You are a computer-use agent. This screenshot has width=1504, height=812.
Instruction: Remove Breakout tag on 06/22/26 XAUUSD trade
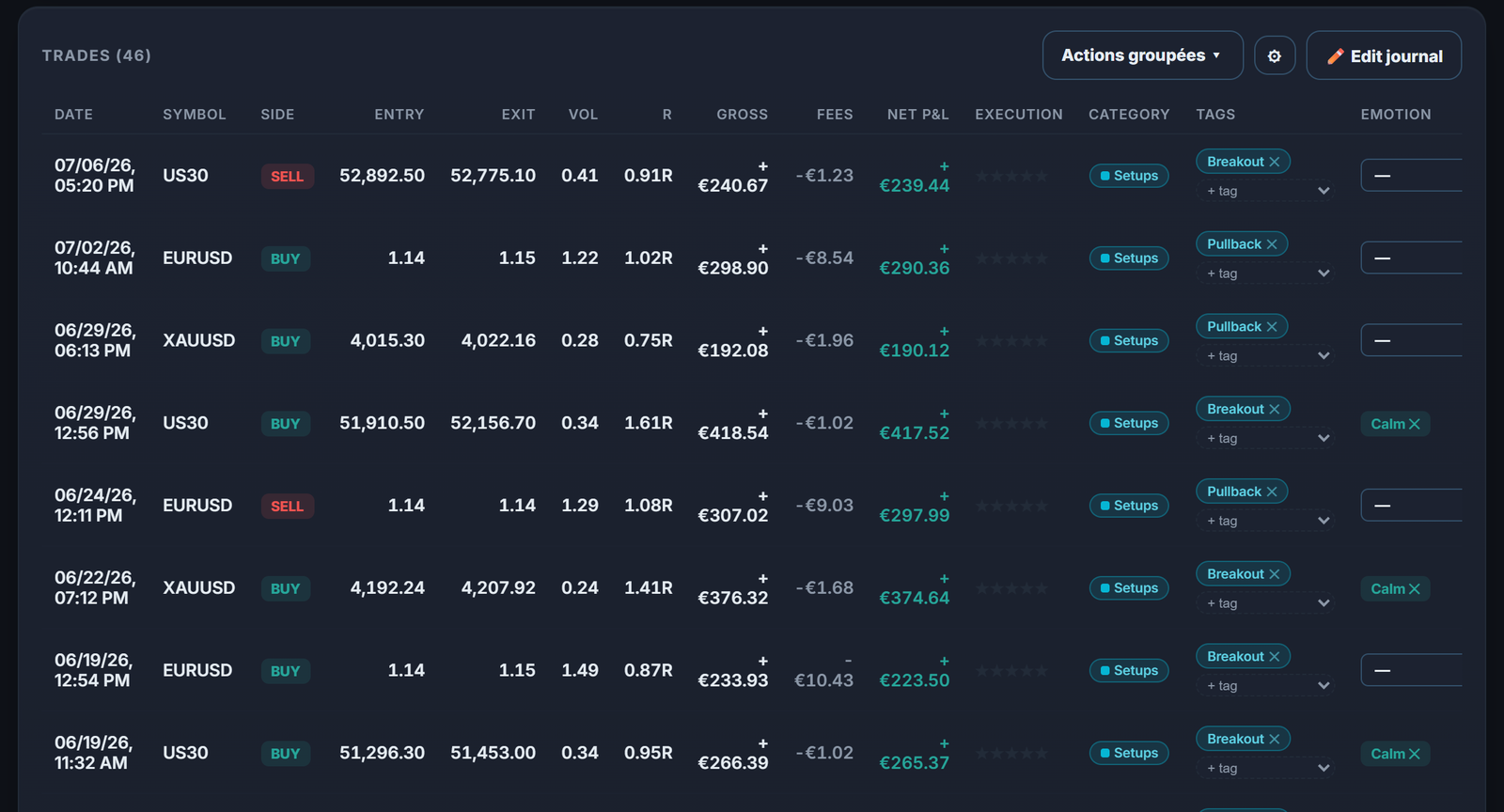(x=1275, y=574)
